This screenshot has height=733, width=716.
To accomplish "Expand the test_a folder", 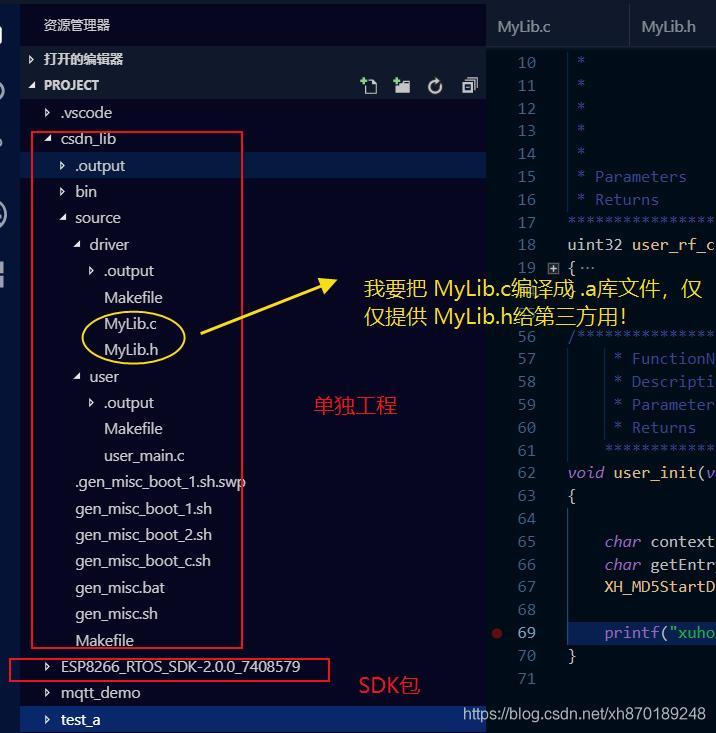I will (x=47, y=720).
